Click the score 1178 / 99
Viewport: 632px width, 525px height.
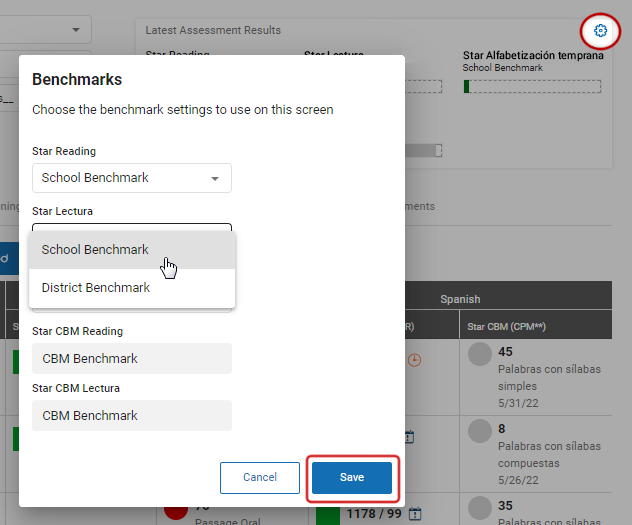pyautogui.click(x=374, y=514)
